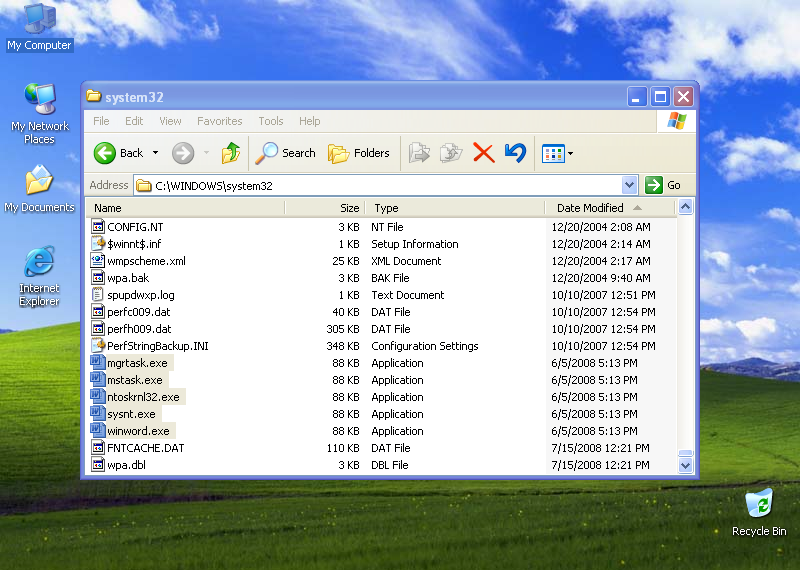The height and width of the screenshot is (570, 800).
Task: Select the Recycle Bin desktop icon
Action: click(759, 504)
